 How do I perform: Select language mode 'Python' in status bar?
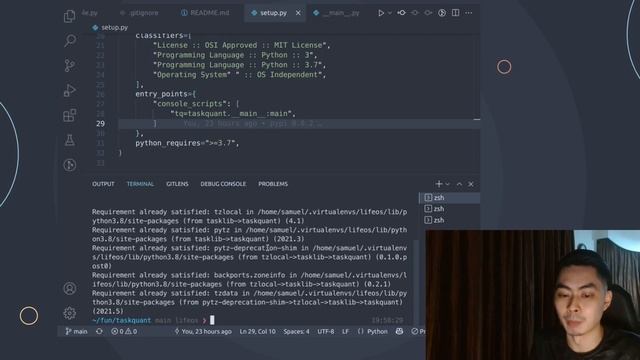(377, 331)
